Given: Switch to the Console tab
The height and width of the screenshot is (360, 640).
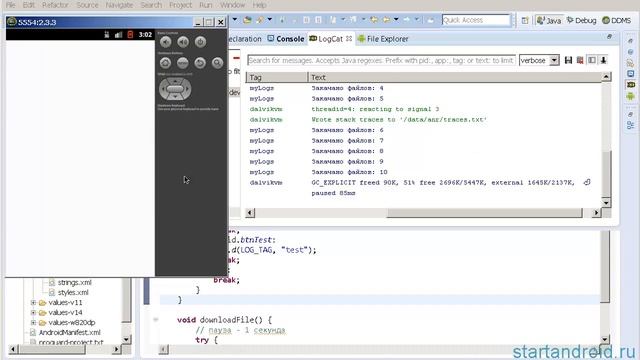Looking at the screenshot, I should (x=286, y=39).
